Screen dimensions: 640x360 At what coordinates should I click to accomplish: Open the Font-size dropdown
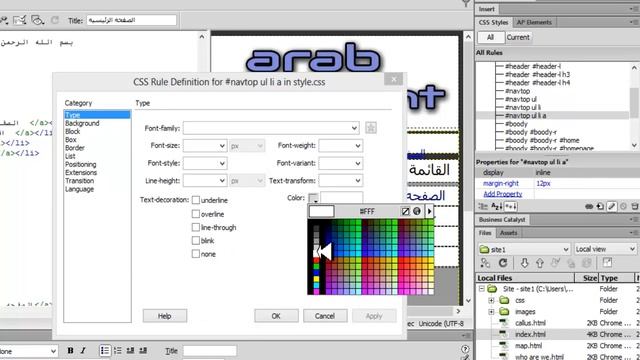(x=205, y=146)
